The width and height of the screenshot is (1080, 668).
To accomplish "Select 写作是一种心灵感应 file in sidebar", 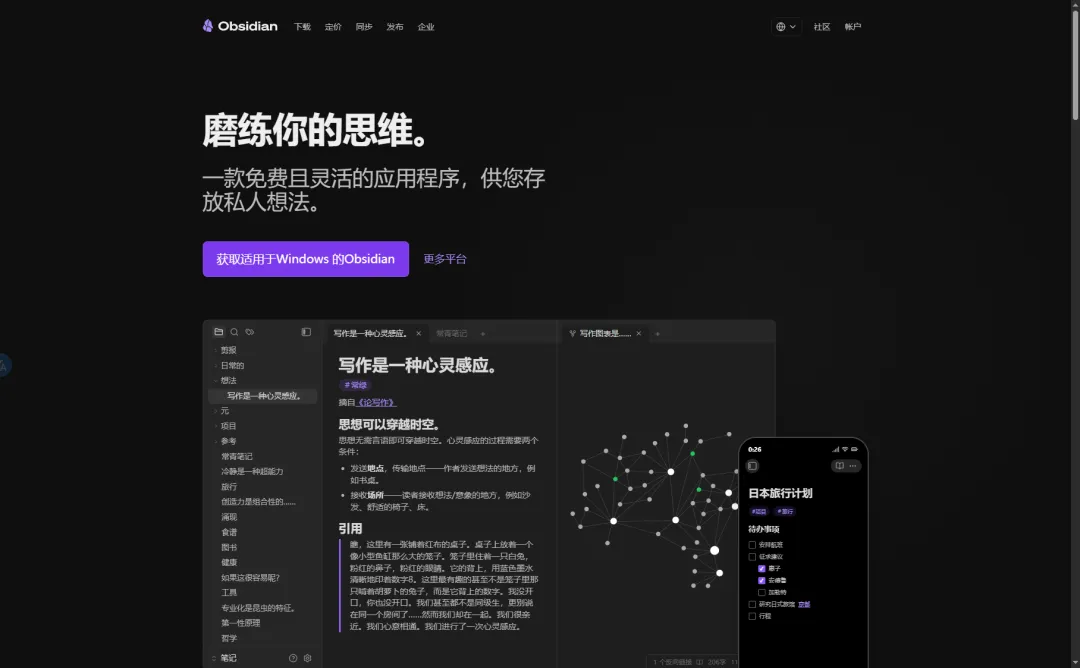I will coord(262,396).
